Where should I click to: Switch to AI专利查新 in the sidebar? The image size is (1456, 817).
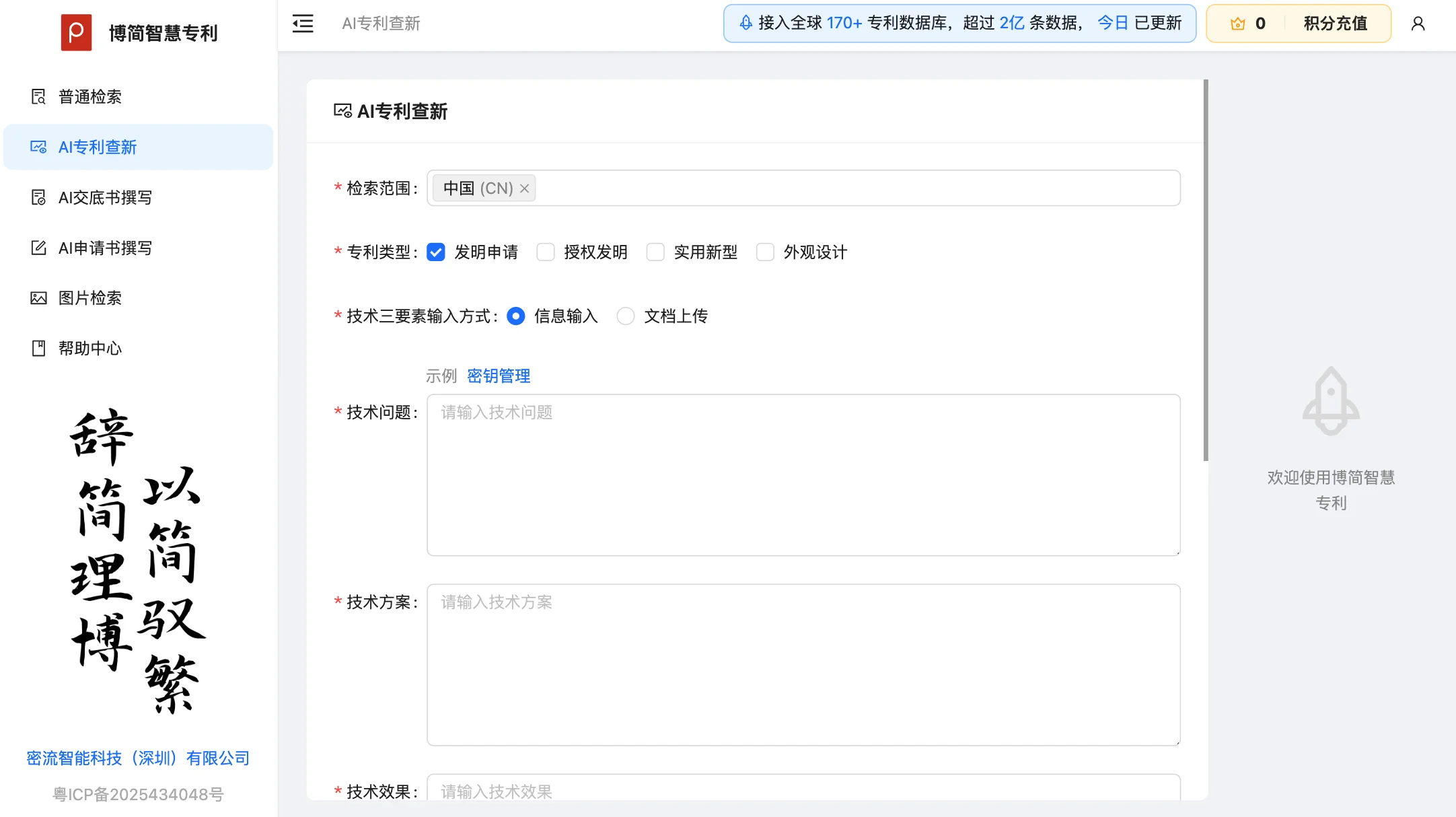pos(98,147)
